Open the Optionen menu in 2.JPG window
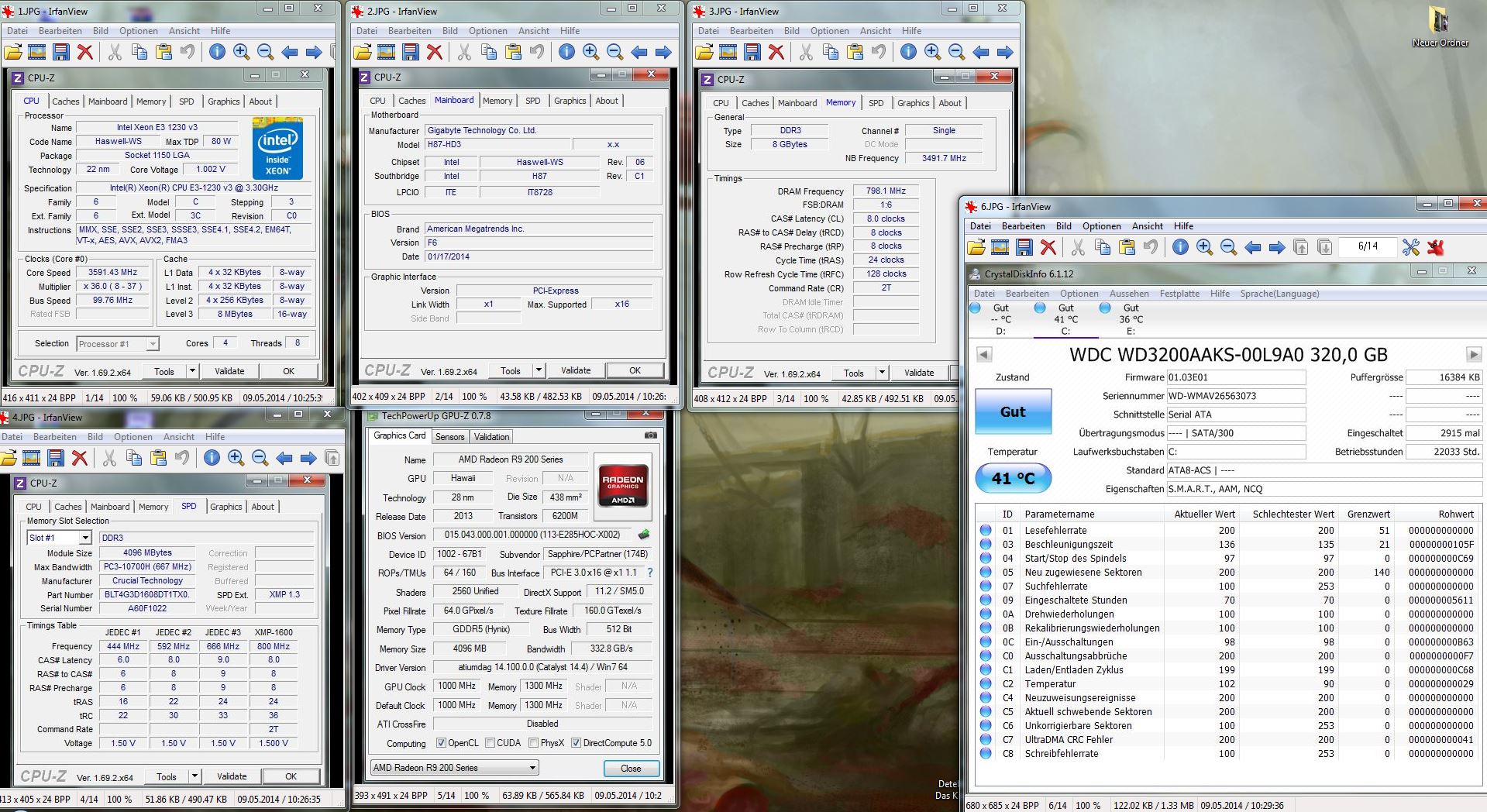Image resolution: width=1487 pixels, height=812 pixels. 487,31
